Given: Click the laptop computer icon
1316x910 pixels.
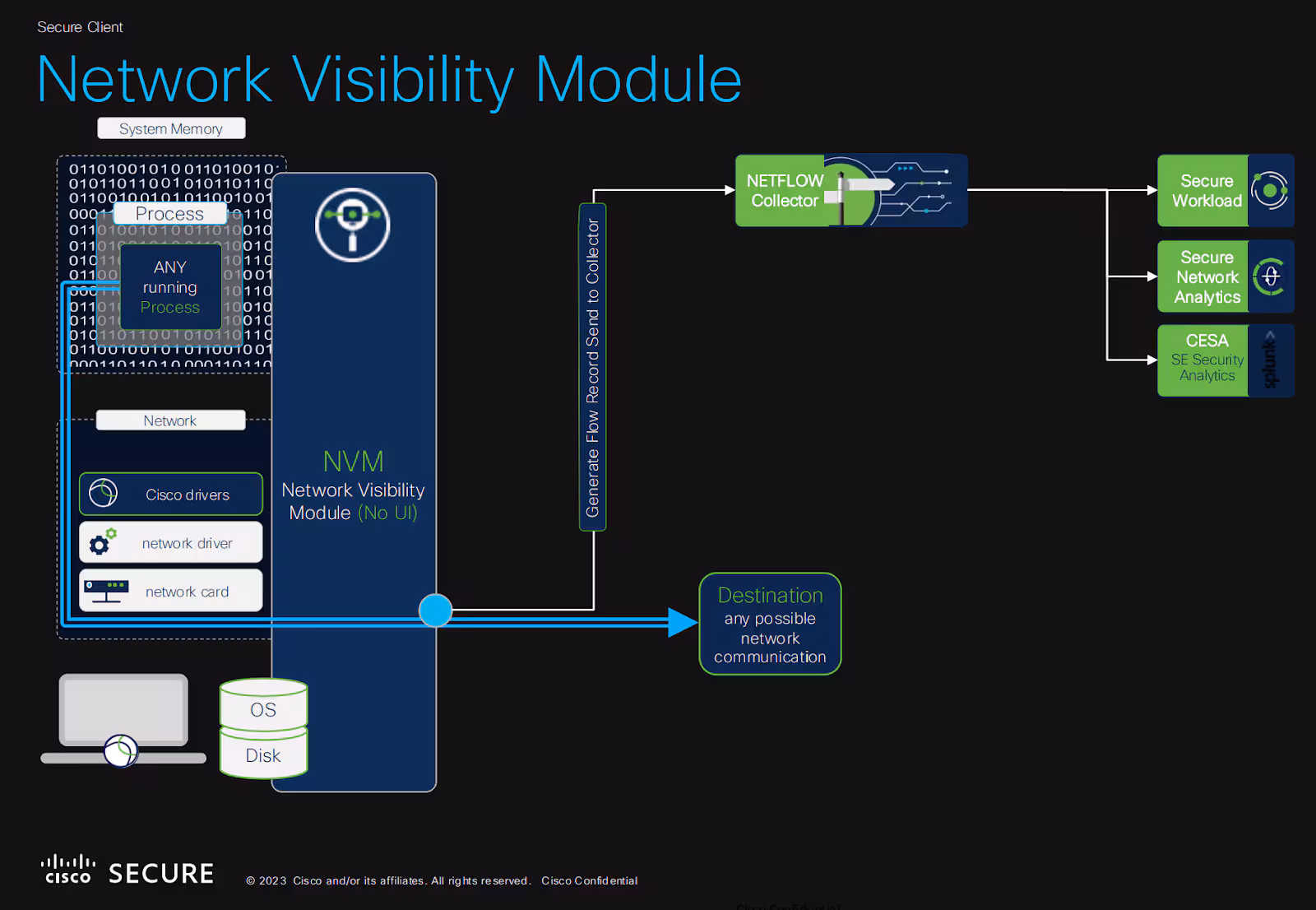Looking at the screenshot, I should click(123, 720).
